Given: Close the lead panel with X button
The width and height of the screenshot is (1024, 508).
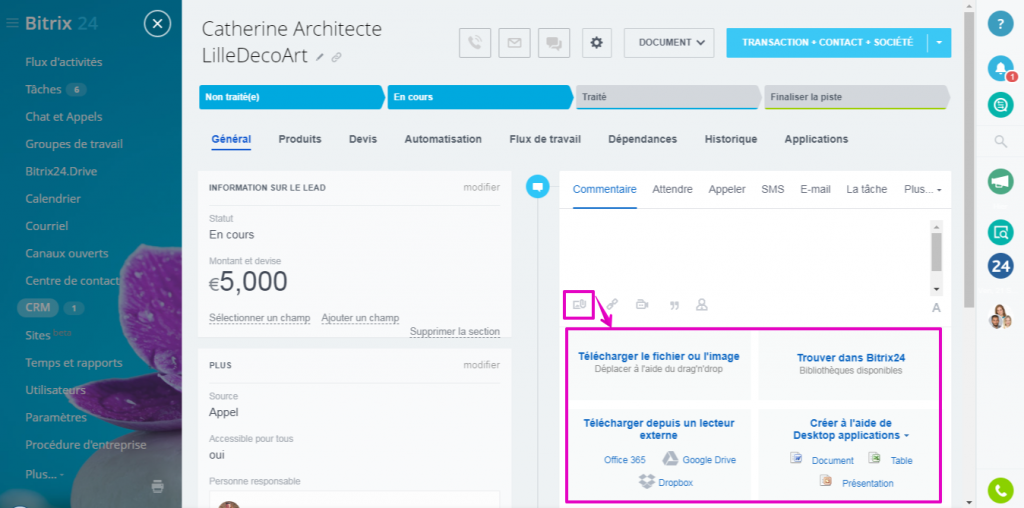Looking at the screenshot, I should pyautogui.click(x=157, y=25).
